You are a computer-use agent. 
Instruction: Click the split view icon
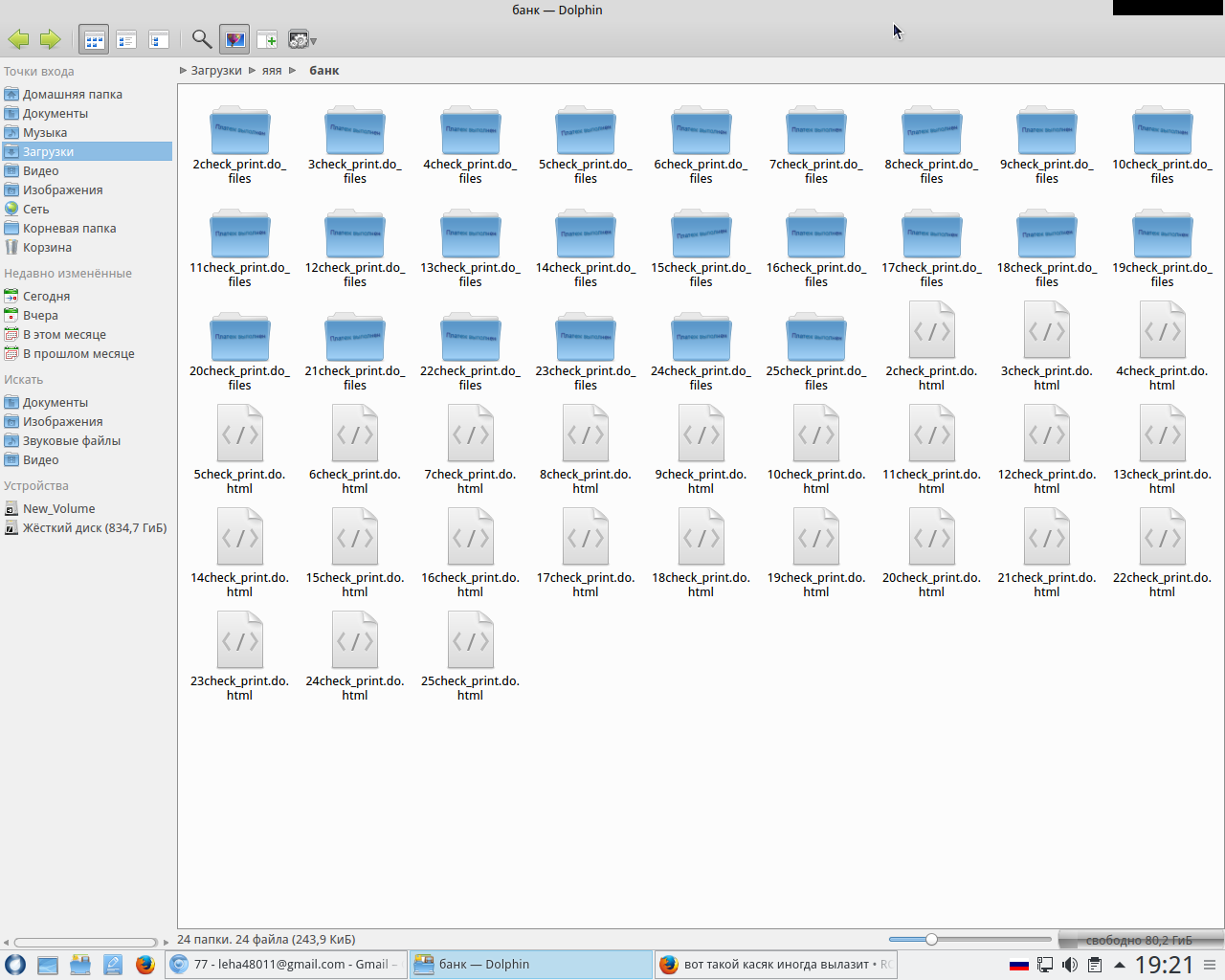click(267, 39)
